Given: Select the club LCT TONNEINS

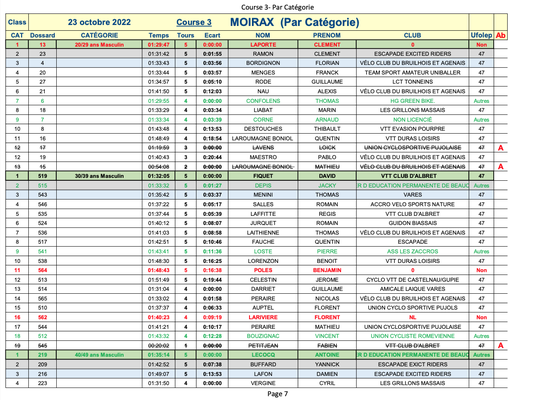Looking at the screenshot, I should pyautogui.click(x=412, y=82).
